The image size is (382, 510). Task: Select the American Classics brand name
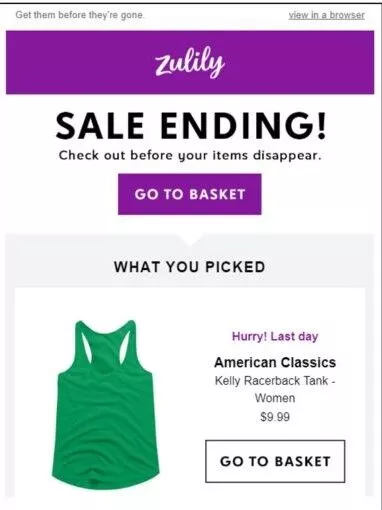(275, 362)
